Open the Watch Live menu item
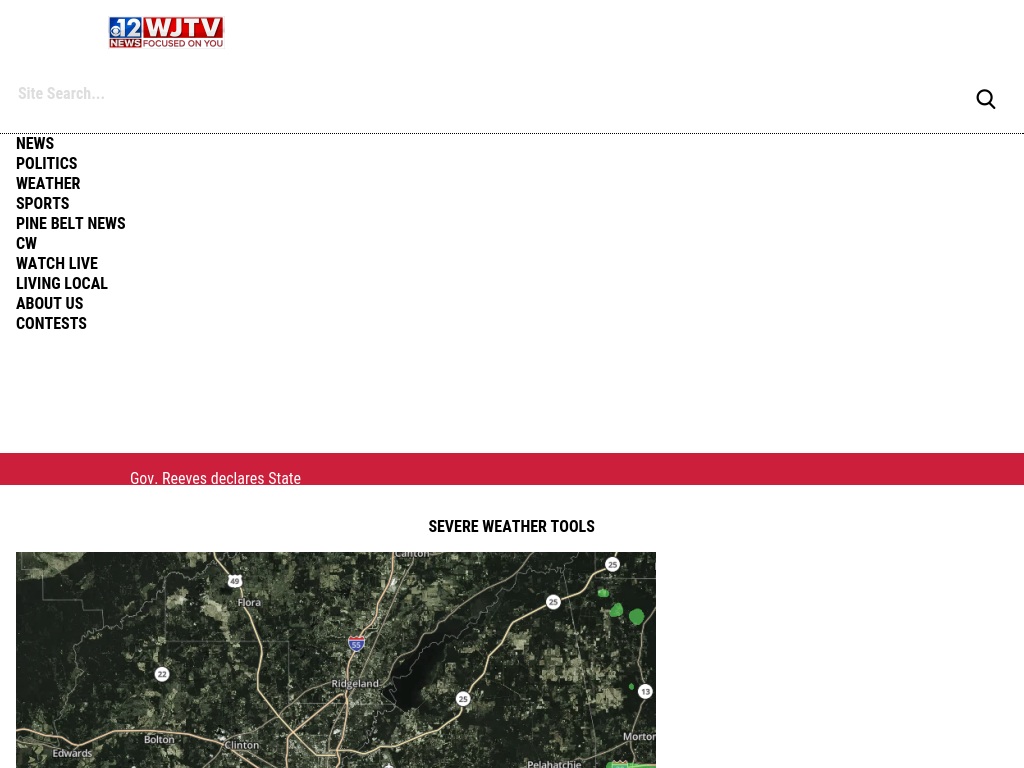Screen dimensions: 1024x768 [x=57, y=264]
